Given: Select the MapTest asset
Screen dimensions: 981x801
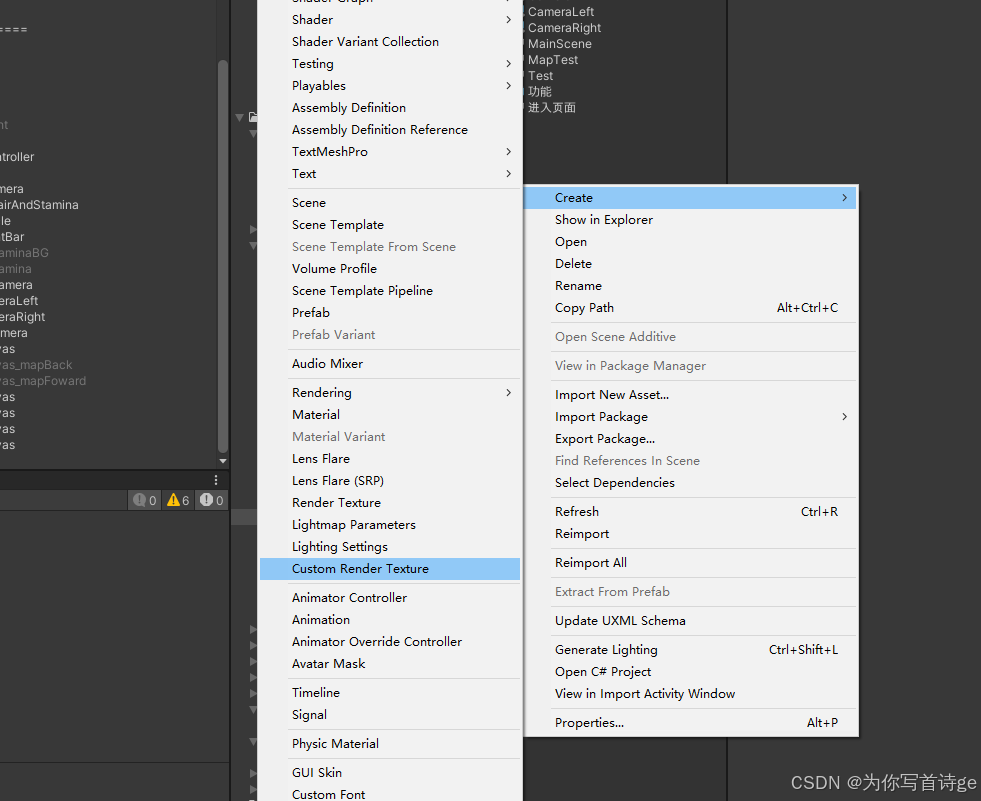Looking at the screenshot, I should point(552,60).
